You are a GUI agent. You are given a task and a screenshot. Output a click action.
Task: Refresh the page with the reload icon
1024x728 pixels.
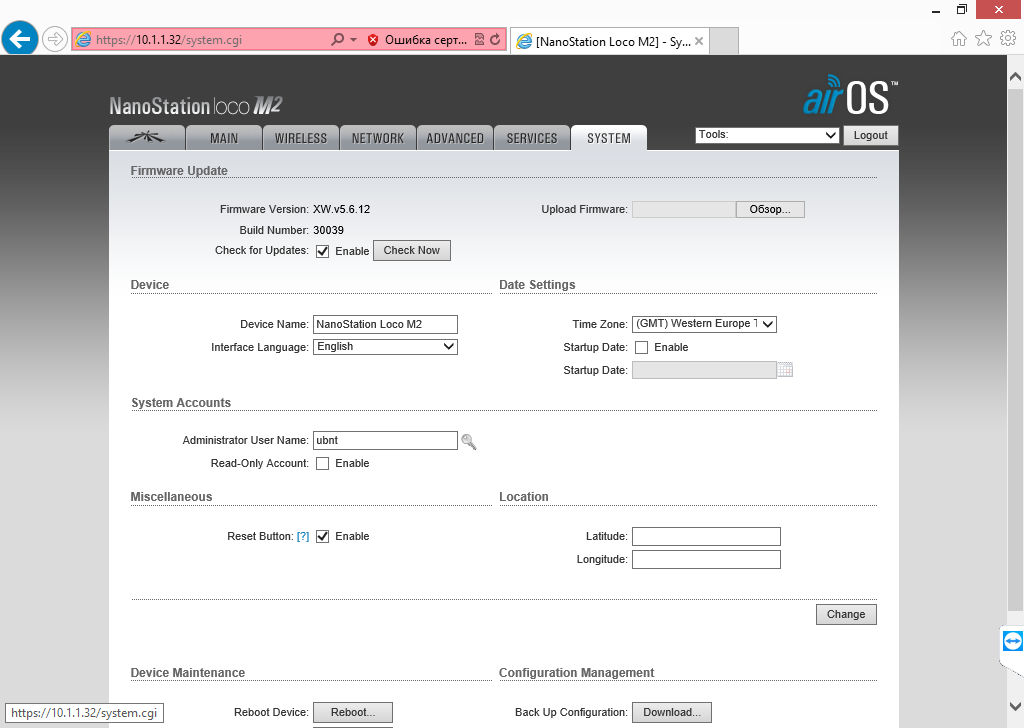click(x=495, y=40)
